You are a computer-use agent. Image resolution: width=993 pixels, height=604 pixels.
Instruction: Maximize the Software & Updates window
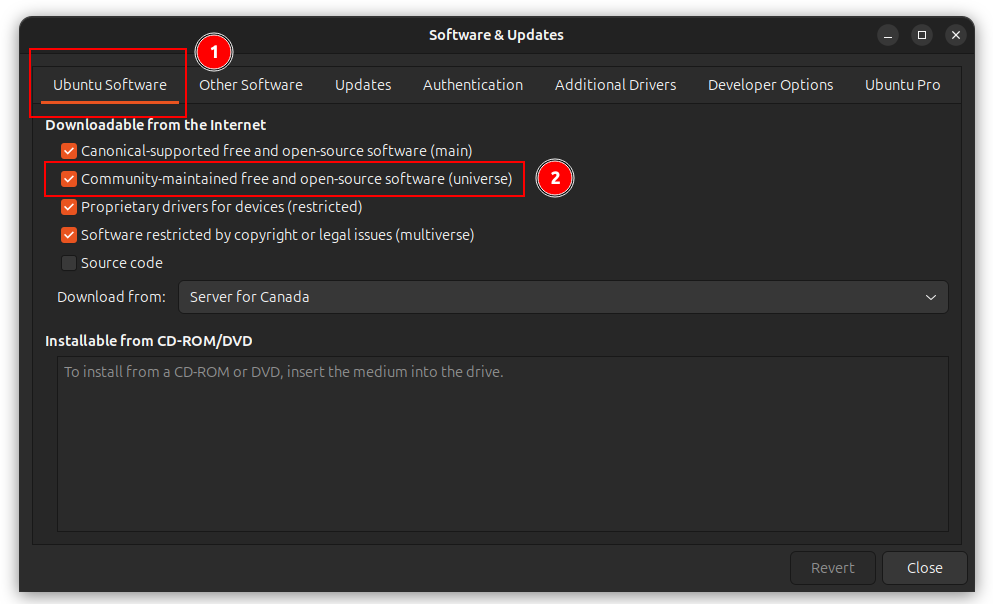921,35
